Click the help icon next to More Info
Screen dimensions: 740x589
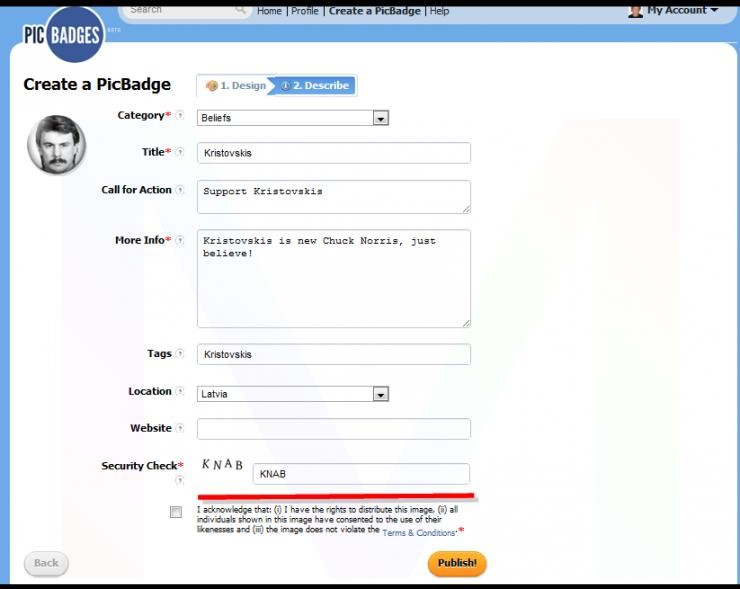click(180, 241)
